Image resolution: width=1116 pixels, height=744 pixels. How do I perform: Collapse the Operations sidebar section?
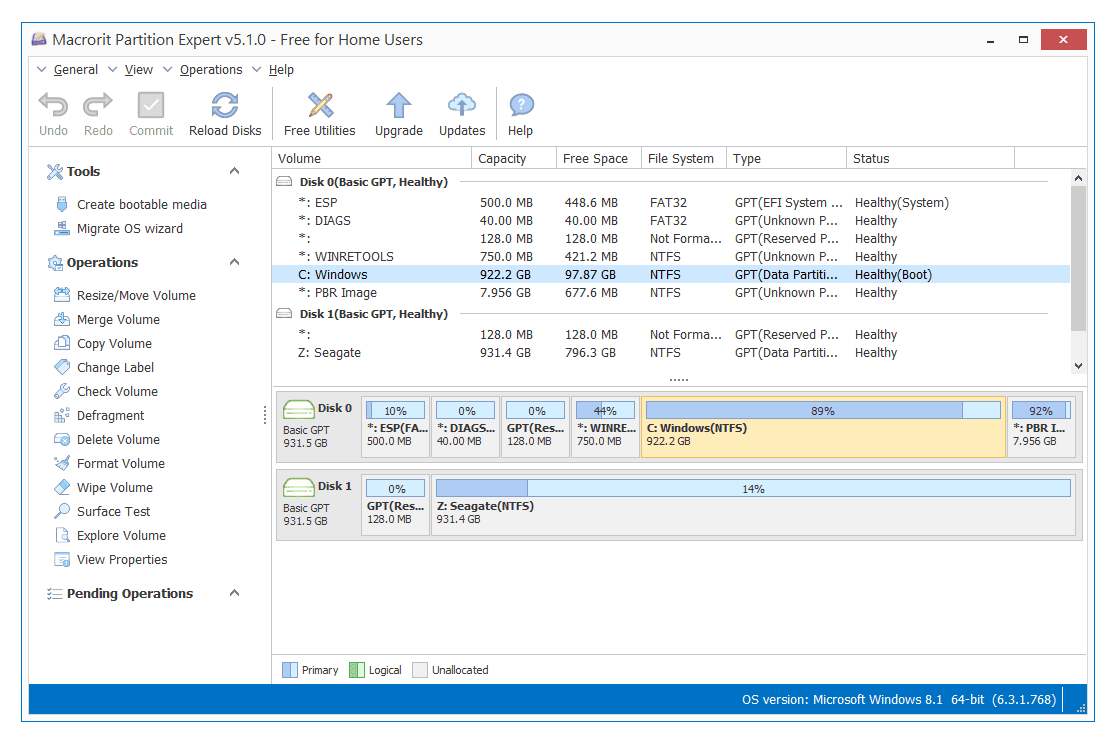pyautogui.click(x=234, y=262)
